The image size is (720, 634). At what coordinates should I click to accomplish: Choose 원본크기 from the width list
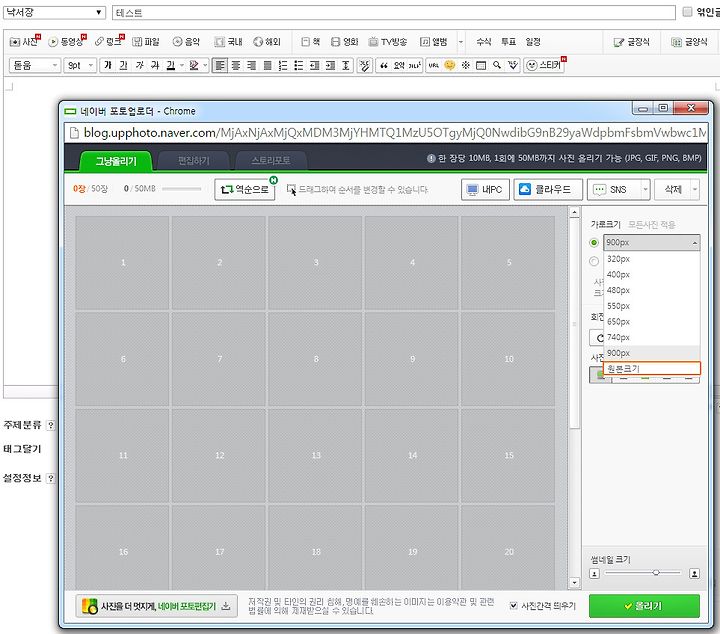point(652,368)
